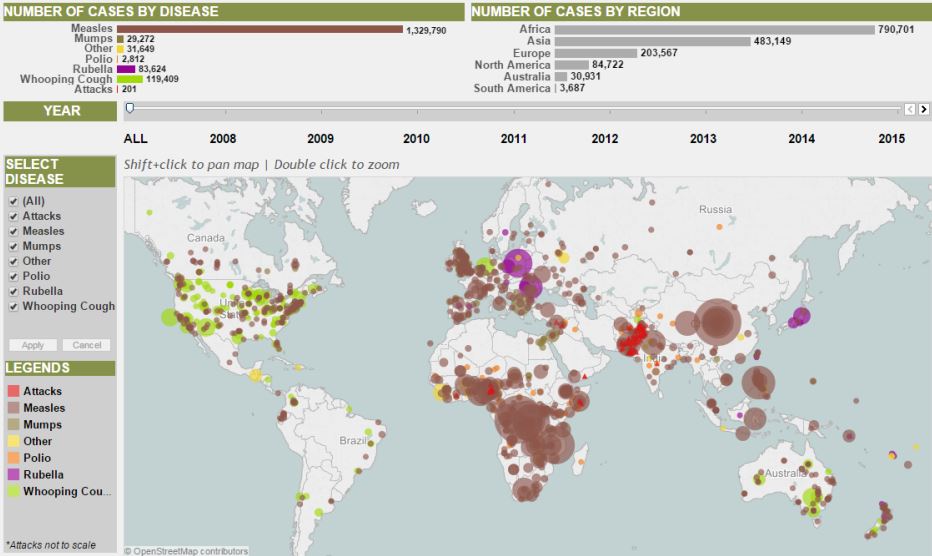The width and height of the screenshot is (932, 556).
Task: Click the yellow Other legend swatch
Action: [x=12, y=441]
